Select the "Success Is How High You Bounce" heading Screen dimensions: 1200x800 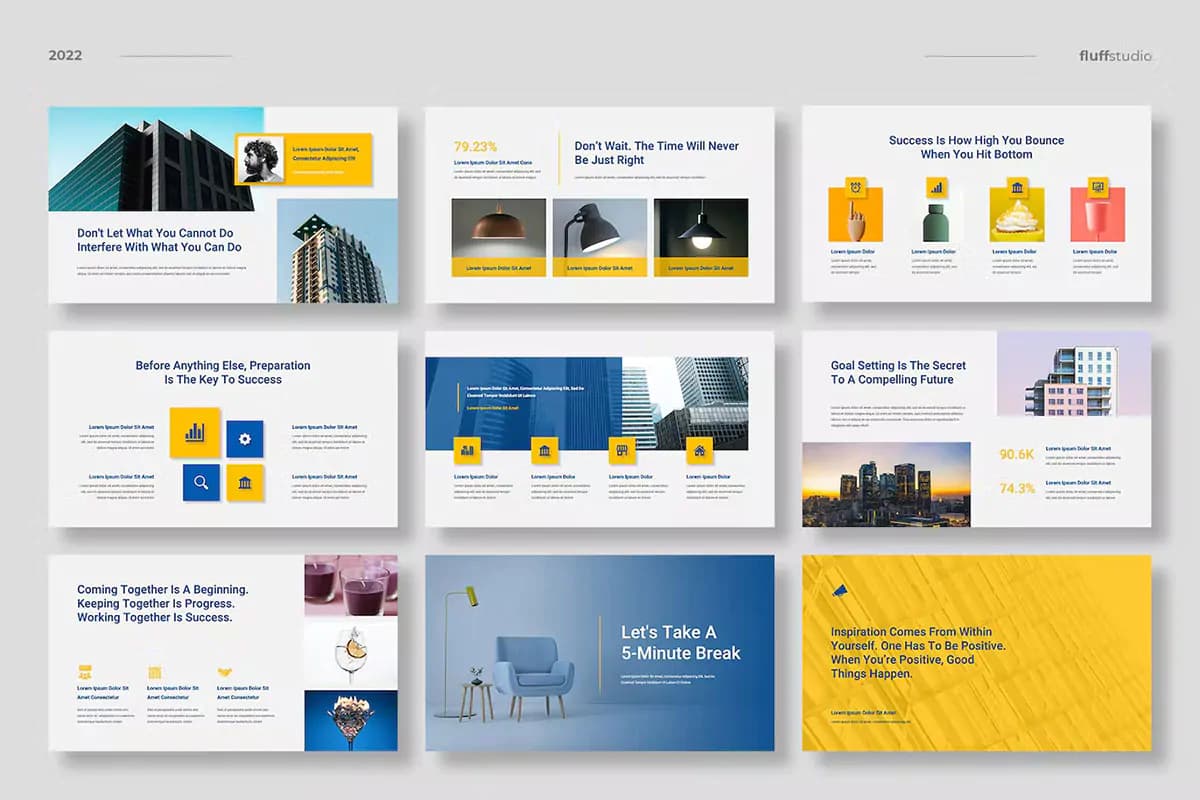click(977, 140)
